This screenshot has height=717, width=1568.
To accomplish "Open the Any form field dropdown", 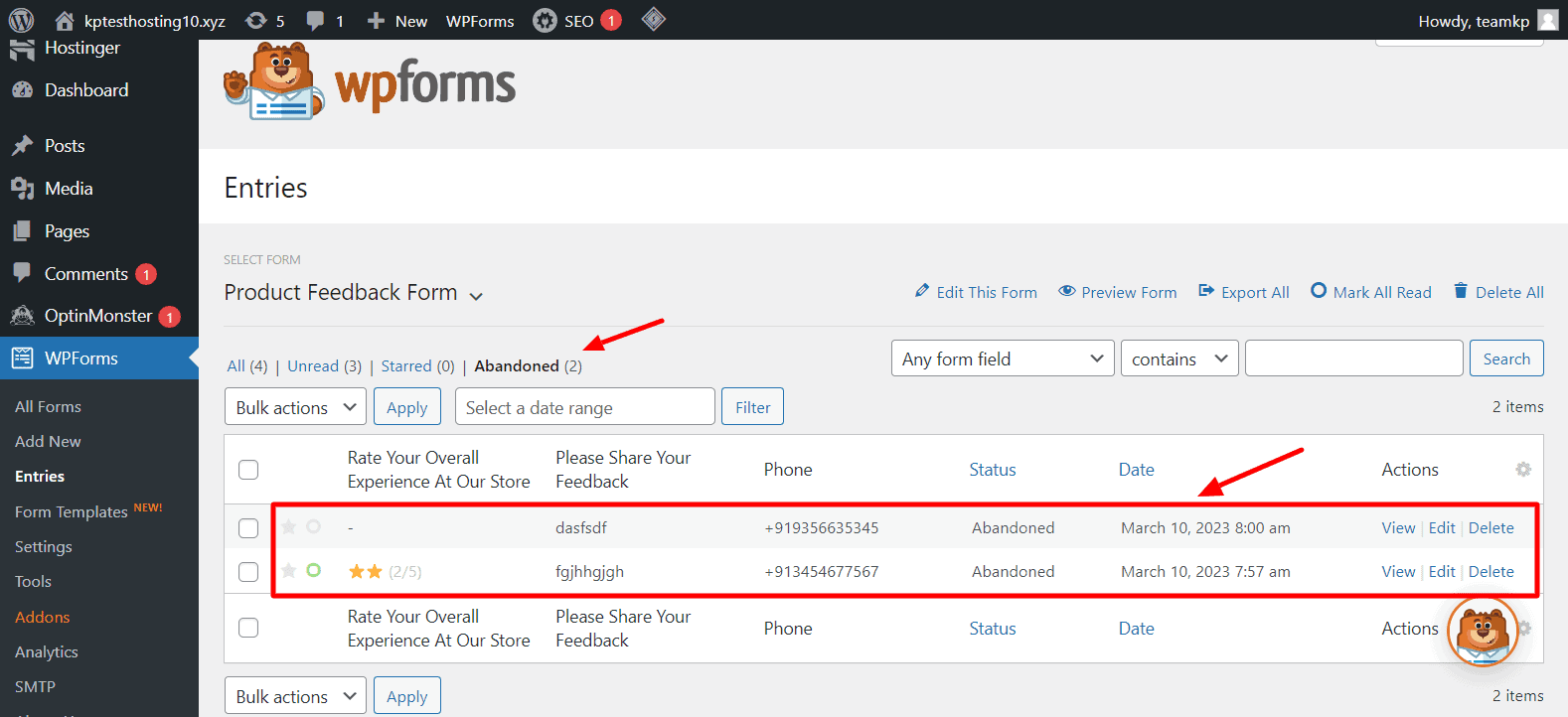I will pos(1003,358).
